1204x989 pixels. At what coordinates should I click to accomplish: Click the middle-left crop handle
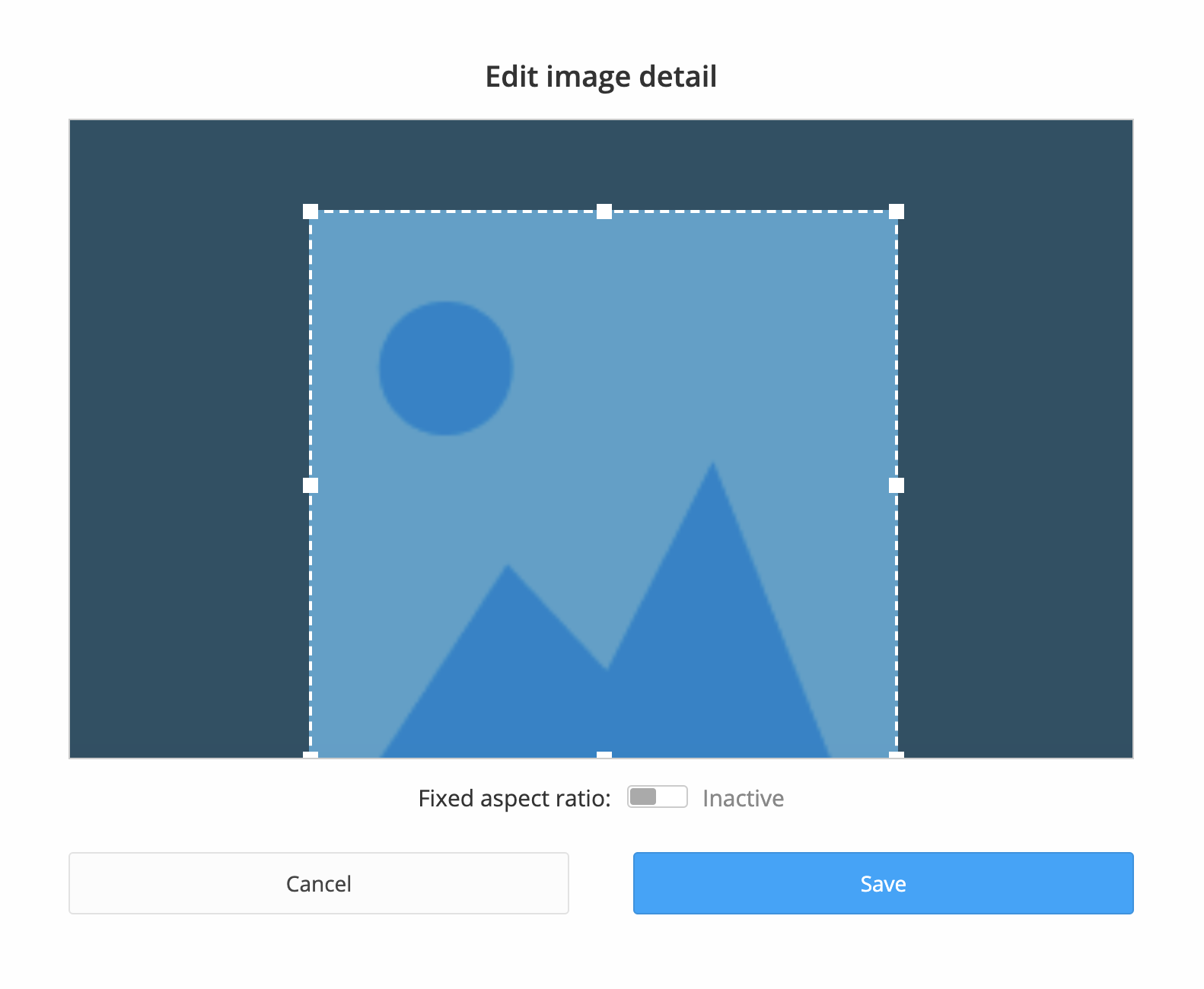point(311,485)
